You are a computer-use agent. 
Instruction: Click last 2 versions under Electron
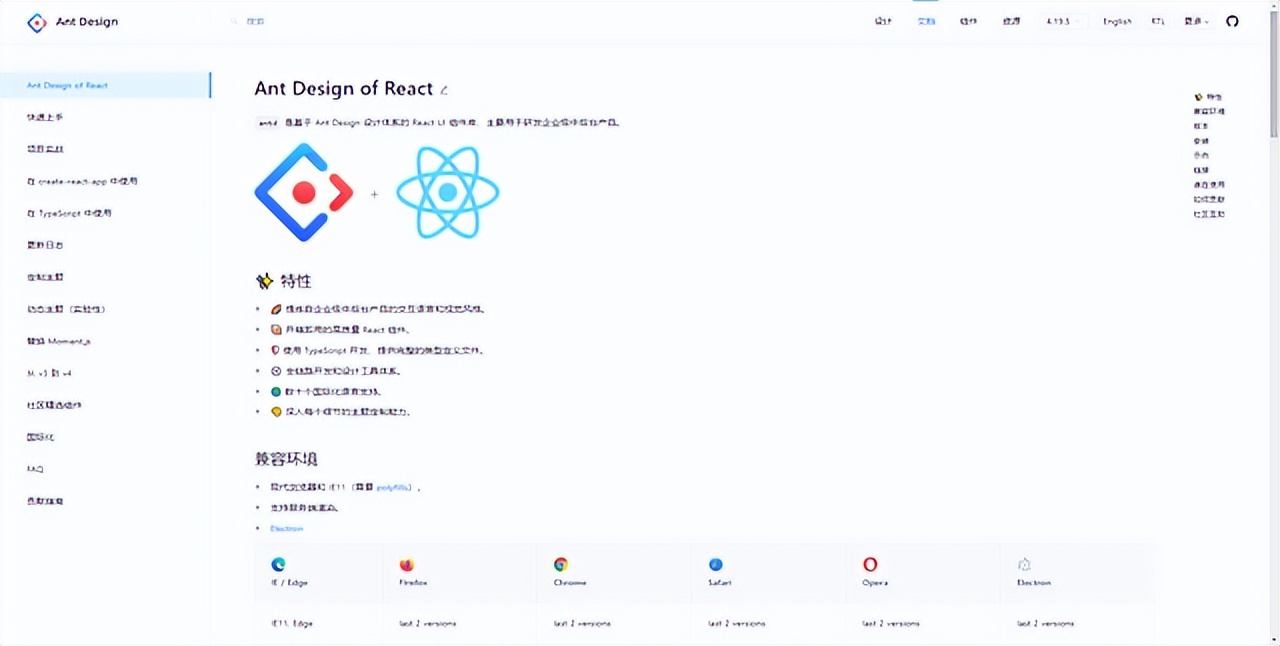tap(1046, 623)
